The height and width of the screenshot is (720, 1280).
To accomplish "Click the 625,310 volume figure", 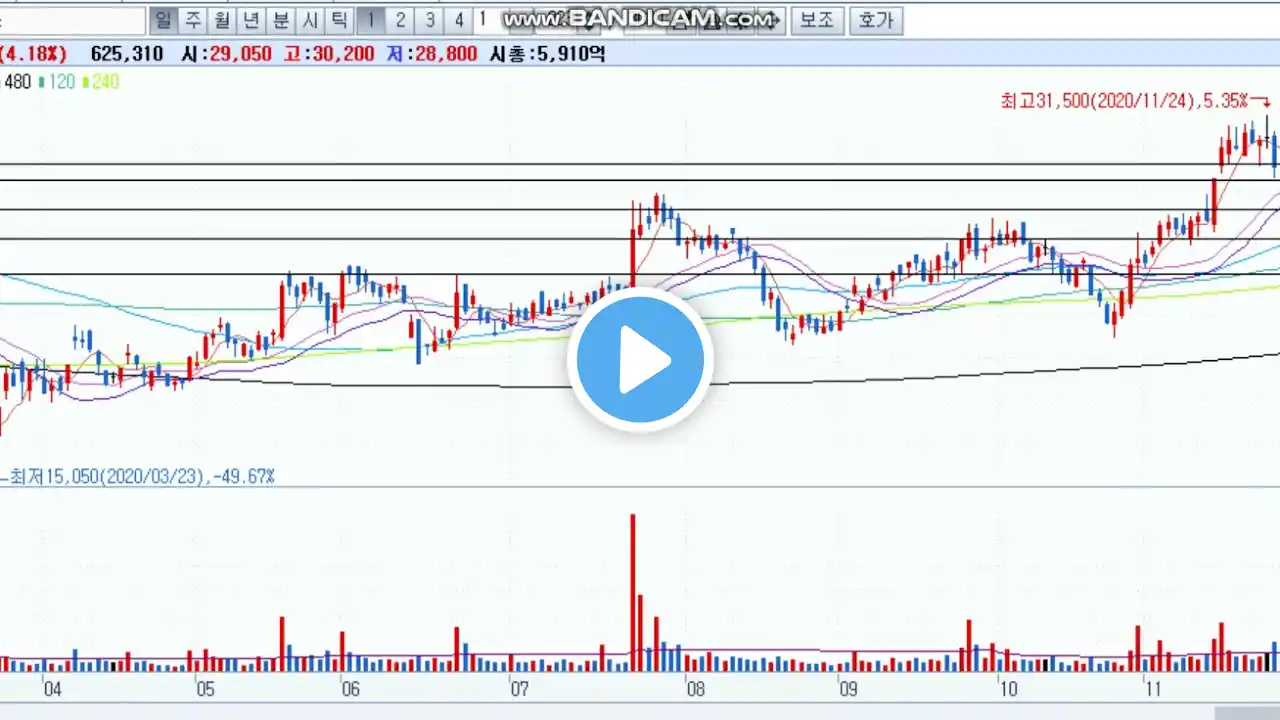I will click(x=127, y=54).
